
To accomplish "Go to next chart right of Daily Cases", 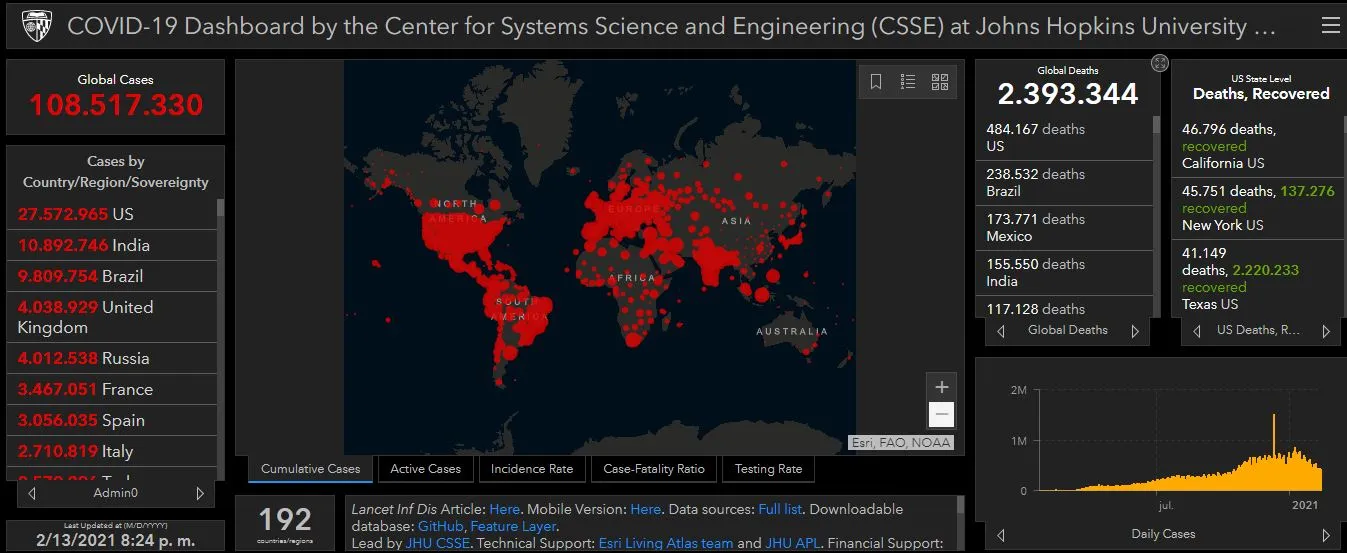I will [x=1326, y=535].
